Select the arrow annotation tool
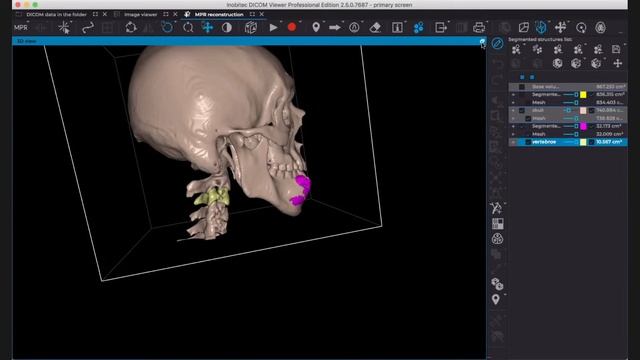 (335, 28)
